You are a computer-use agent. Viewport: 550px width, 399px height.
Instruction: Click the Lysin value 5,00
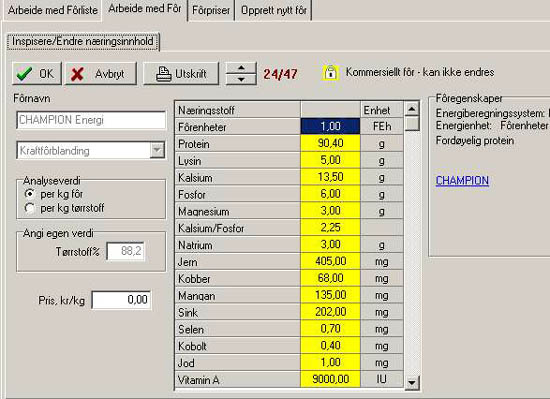[330, 160]
